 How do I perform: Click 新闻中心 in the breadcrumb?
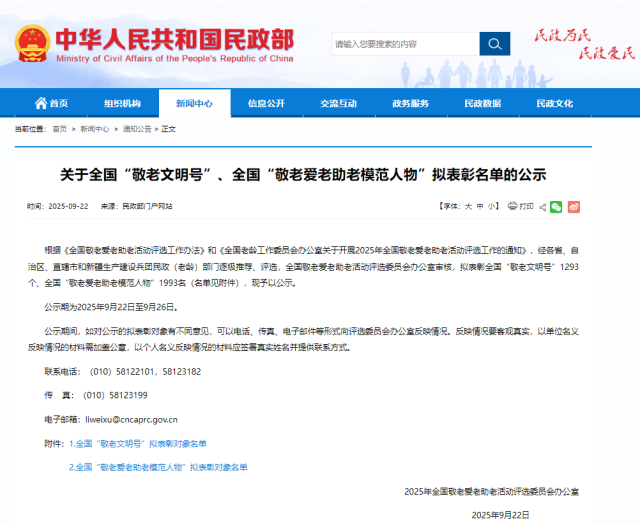(x=95, y=129)
